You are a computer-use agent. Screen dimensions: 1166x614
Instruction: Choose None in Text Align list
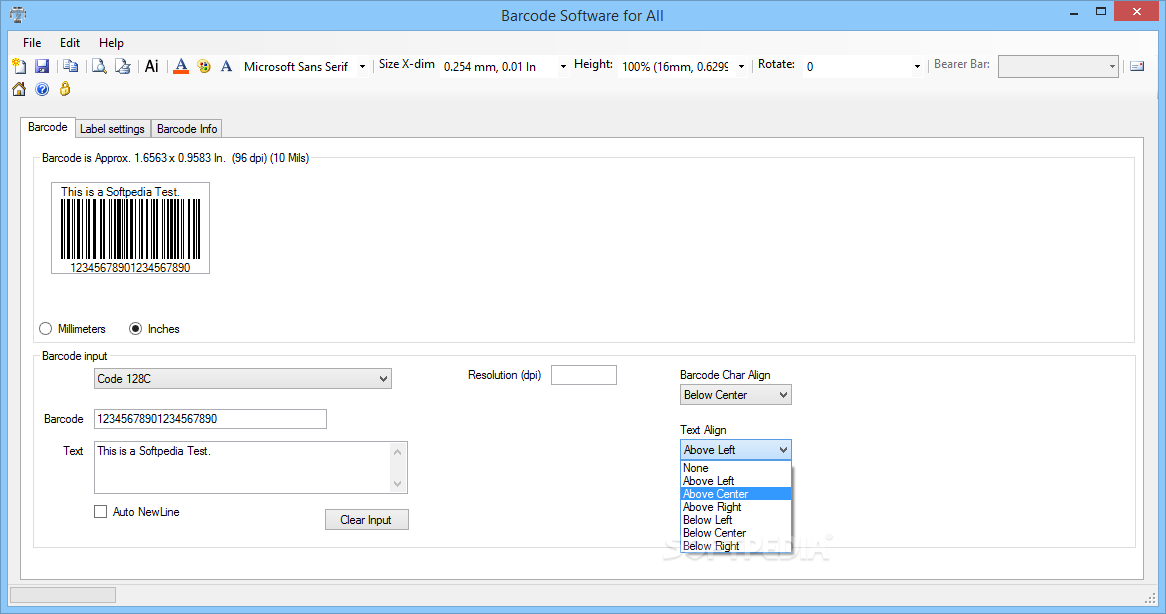(x=736, y=468)
